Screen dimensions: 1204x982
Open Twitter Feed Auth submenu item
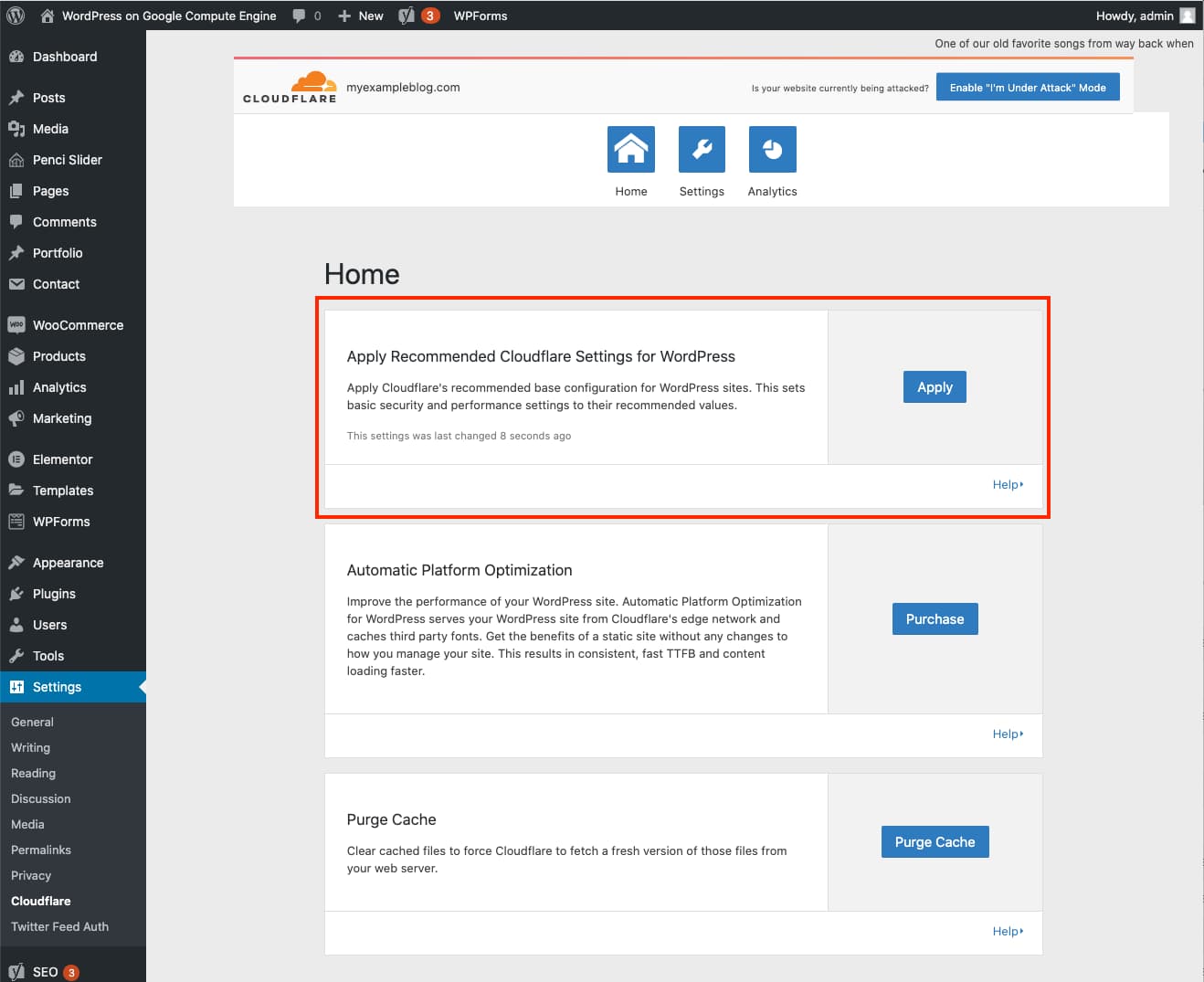59,926
